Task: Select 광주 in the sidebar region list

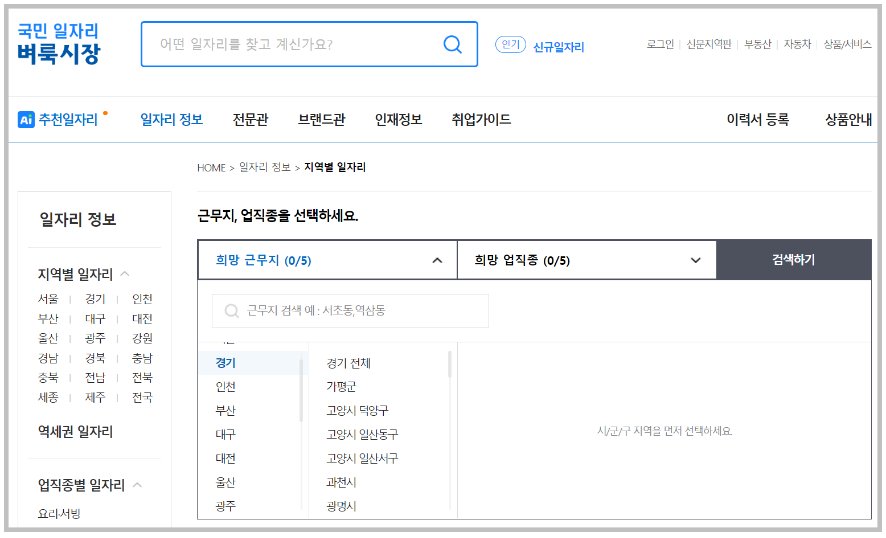Action: 95,338
